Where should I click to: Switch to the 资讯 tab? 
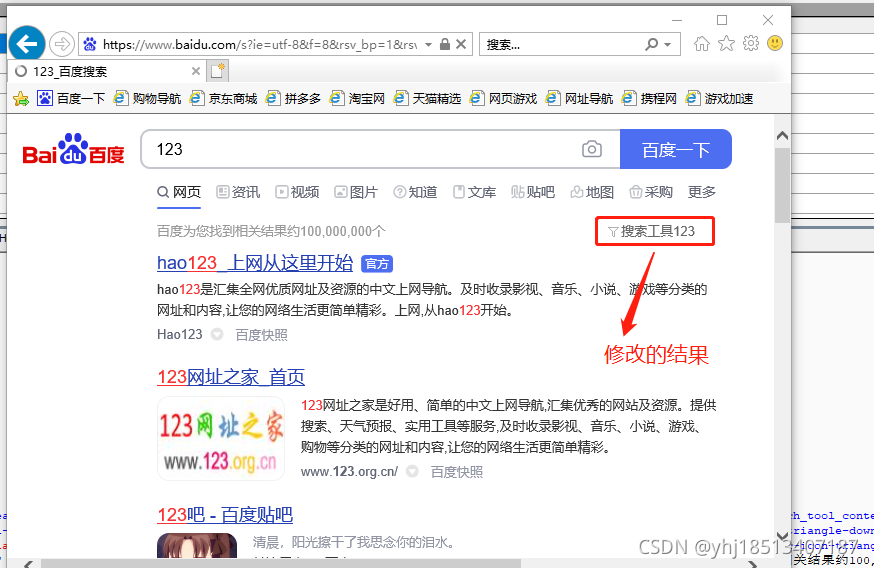click(x=239, y=192)
